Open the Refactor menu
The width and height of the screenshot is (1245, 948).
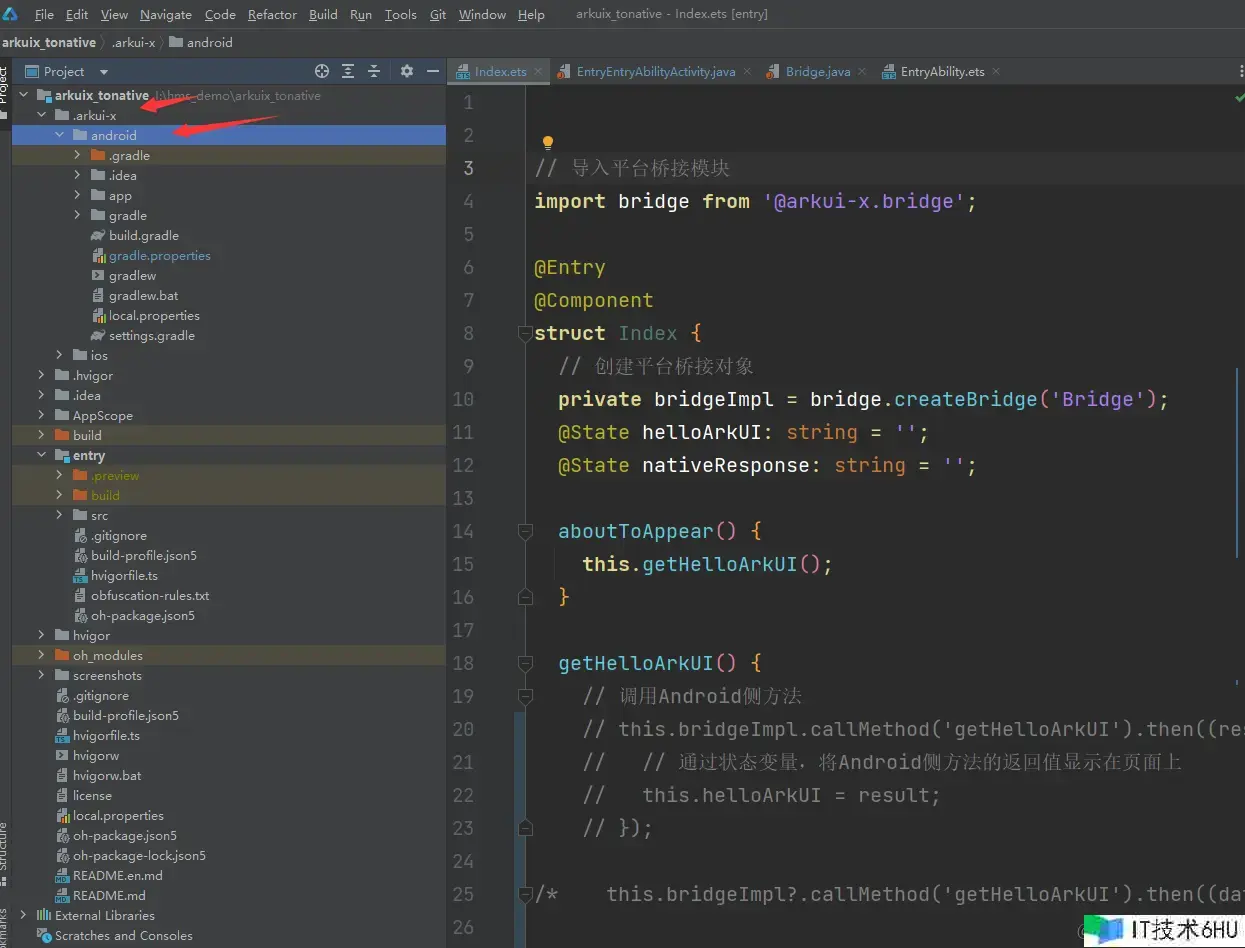coord(272,15)
